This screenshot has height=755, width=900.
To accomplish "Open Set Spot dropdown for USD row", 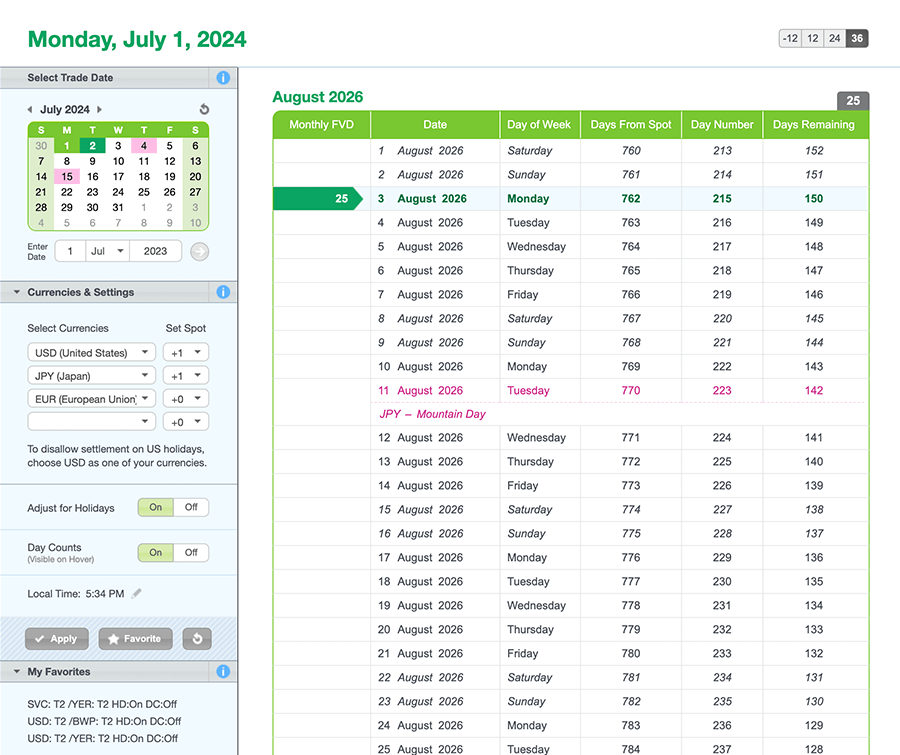I will [x=186, y=353].
